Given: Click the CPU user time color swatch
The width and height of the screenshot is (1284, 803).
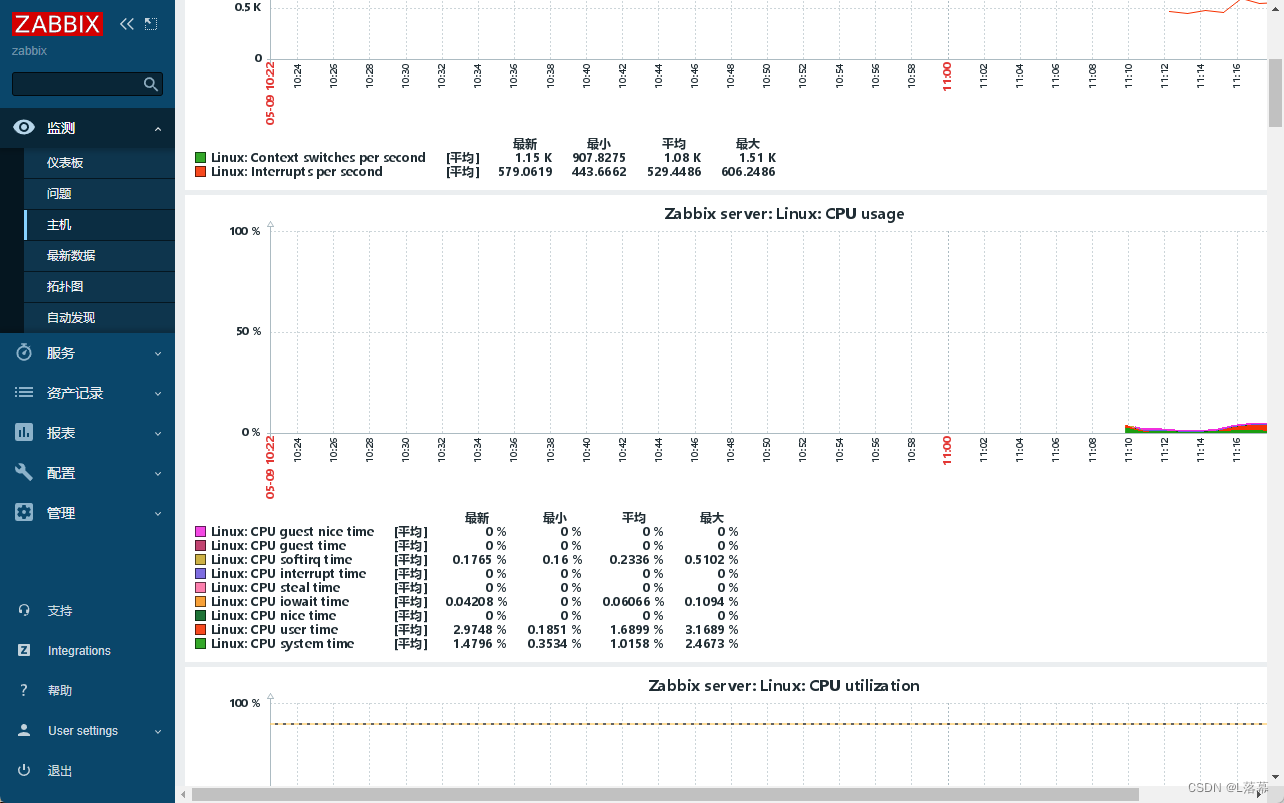Looking at the screenshot, I should [201, 630].
